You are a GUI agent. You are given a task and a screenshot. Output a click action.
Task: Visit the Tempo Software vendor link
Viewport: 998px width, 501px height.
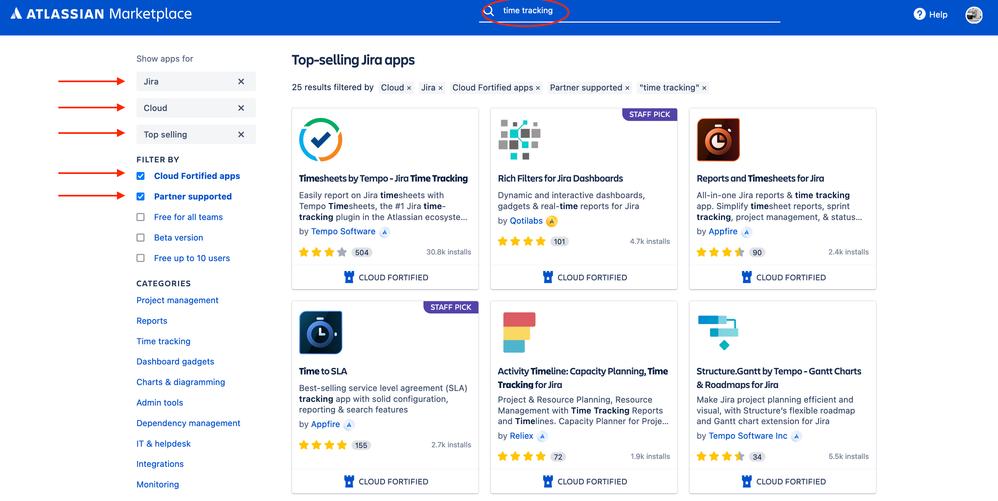click(x=343, y=232)
